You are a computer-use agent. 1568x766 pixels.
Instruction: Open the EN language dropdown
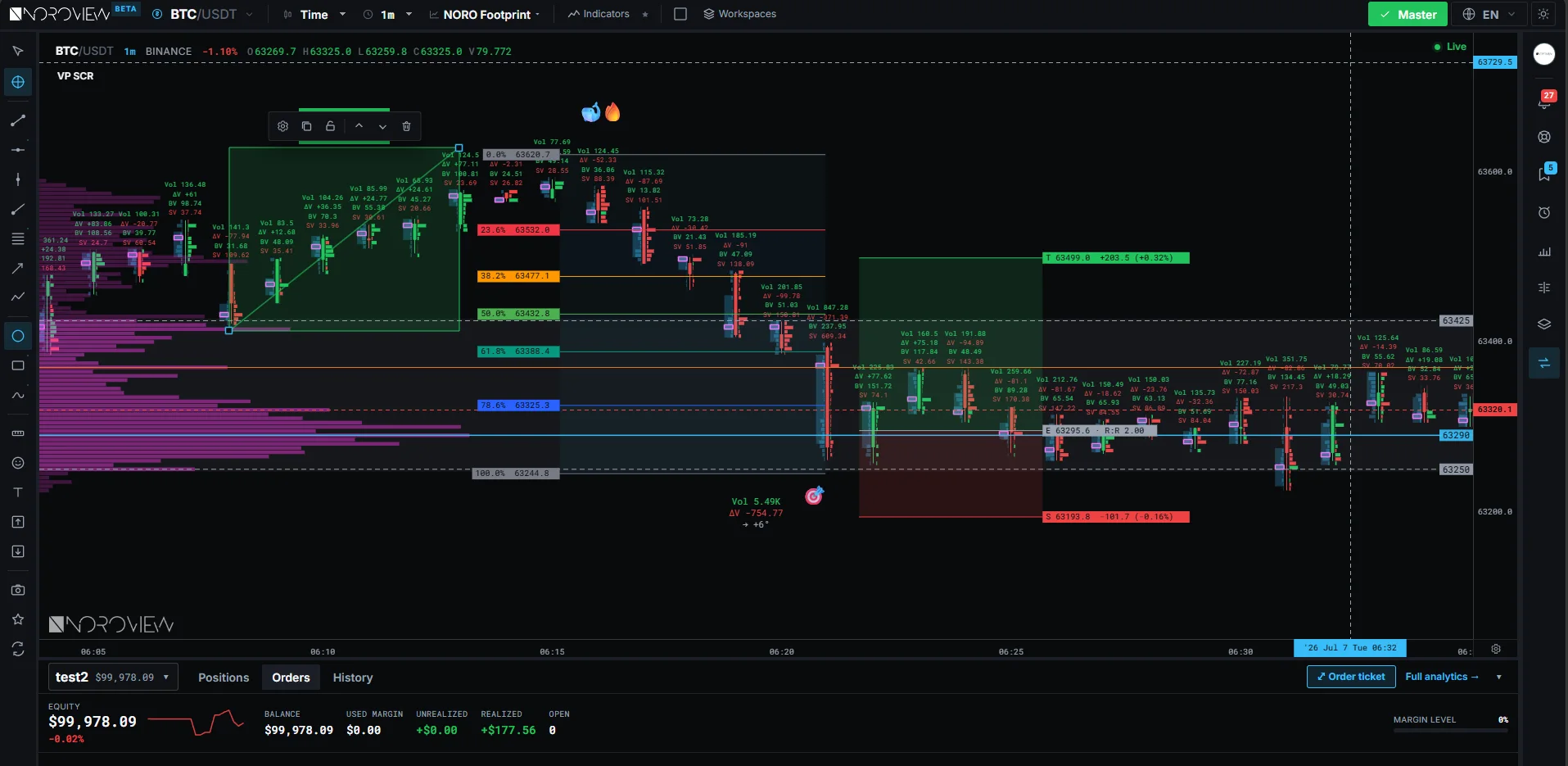click(x=1489, y=14)
